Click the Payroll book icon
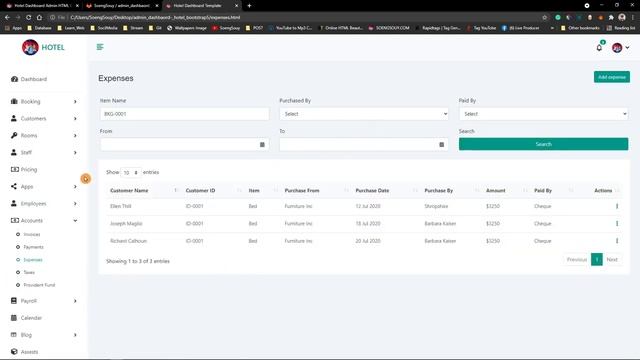The image size is (640, 360). [14, 301]
